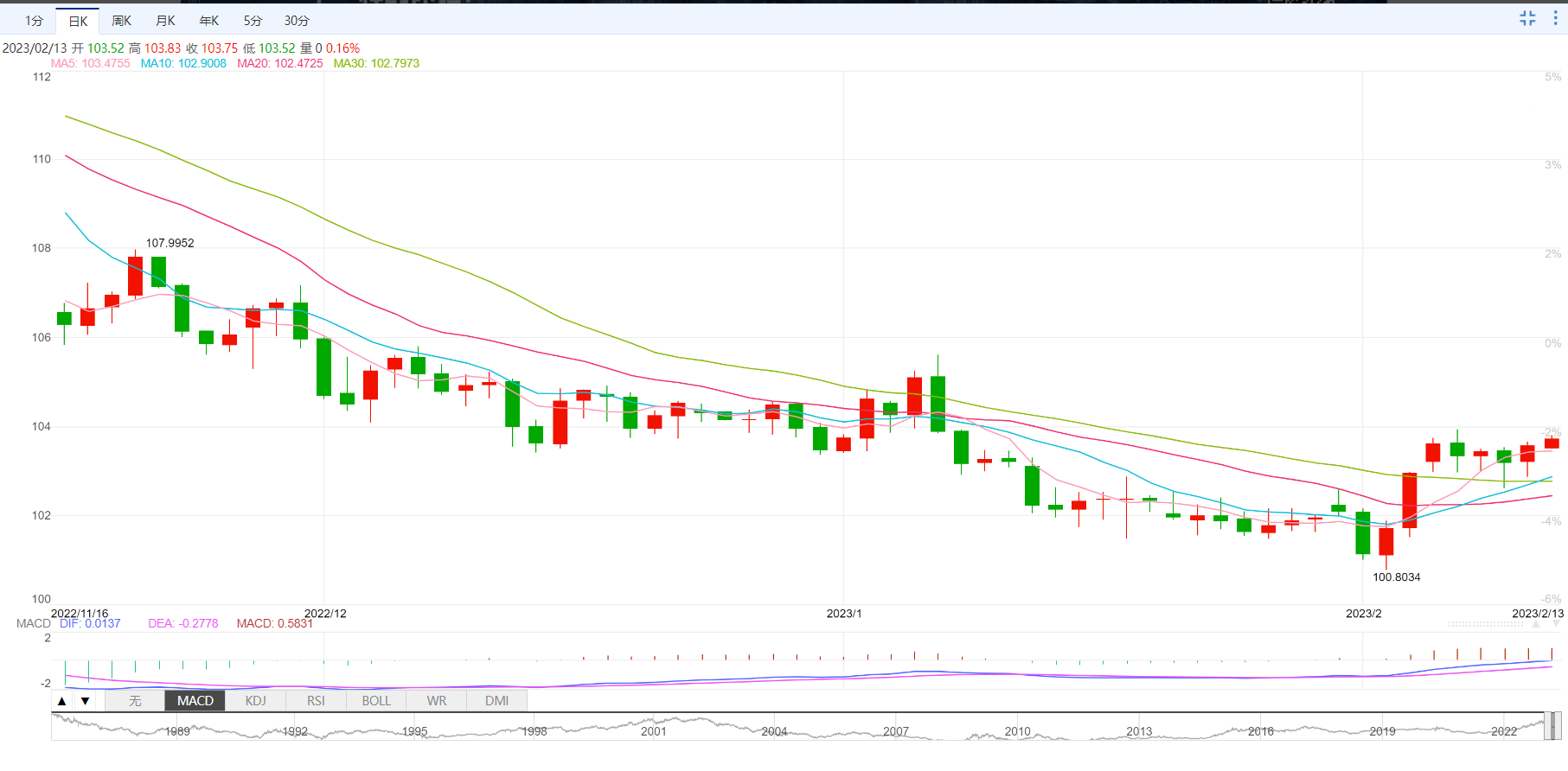Click the gray down triangle under 2023/2/13
The image size is (1568, 771).
[1556, 623]
